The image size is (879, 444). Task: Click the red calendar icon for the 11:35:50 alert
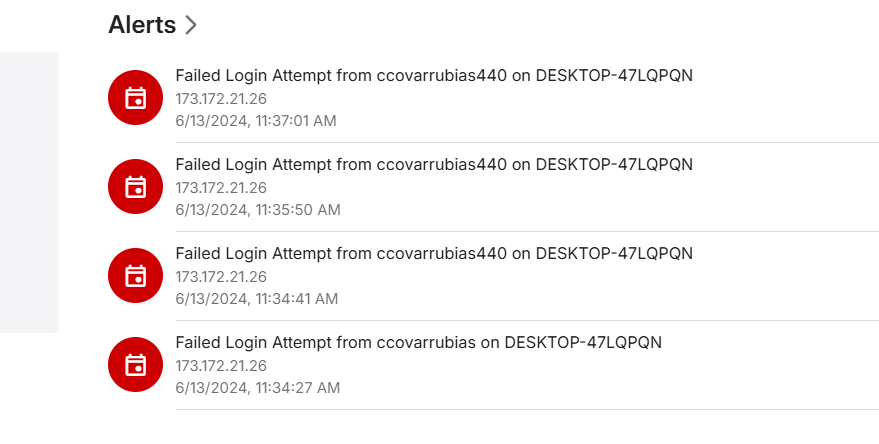[135, 187]
